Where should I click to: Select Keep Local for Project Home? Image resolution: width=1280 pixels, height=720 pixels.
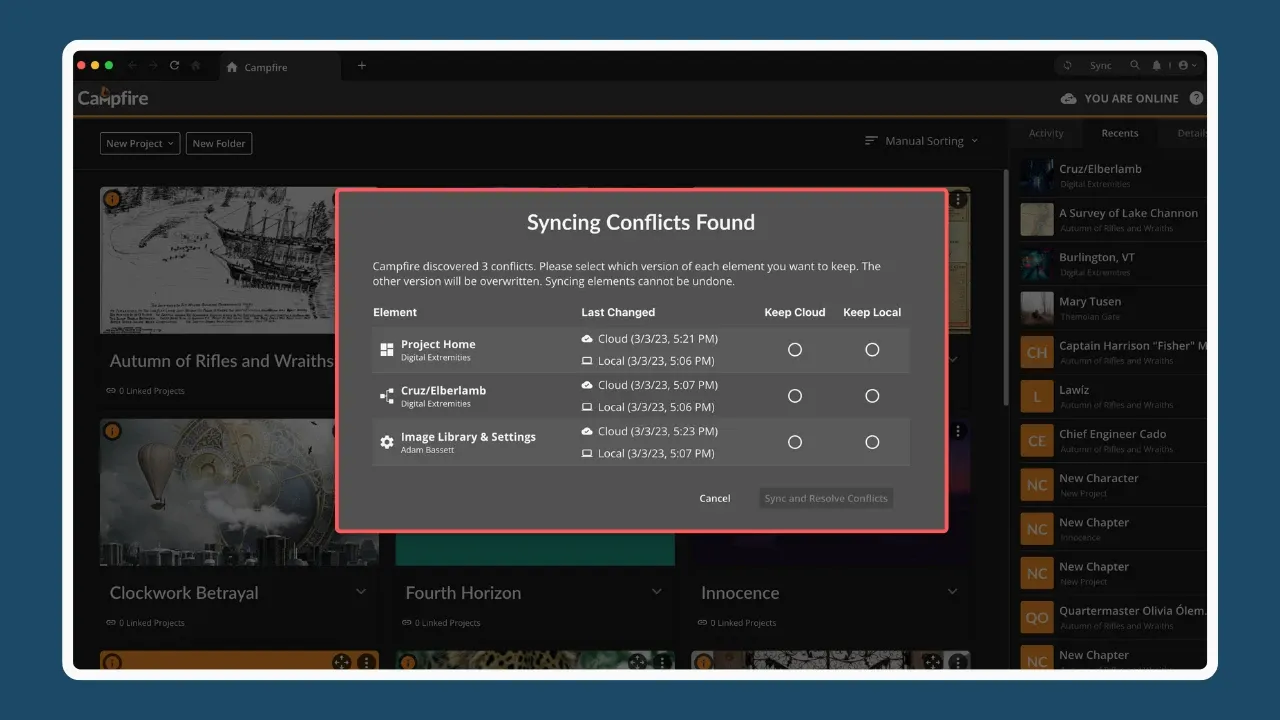click(x=872, y=350)
